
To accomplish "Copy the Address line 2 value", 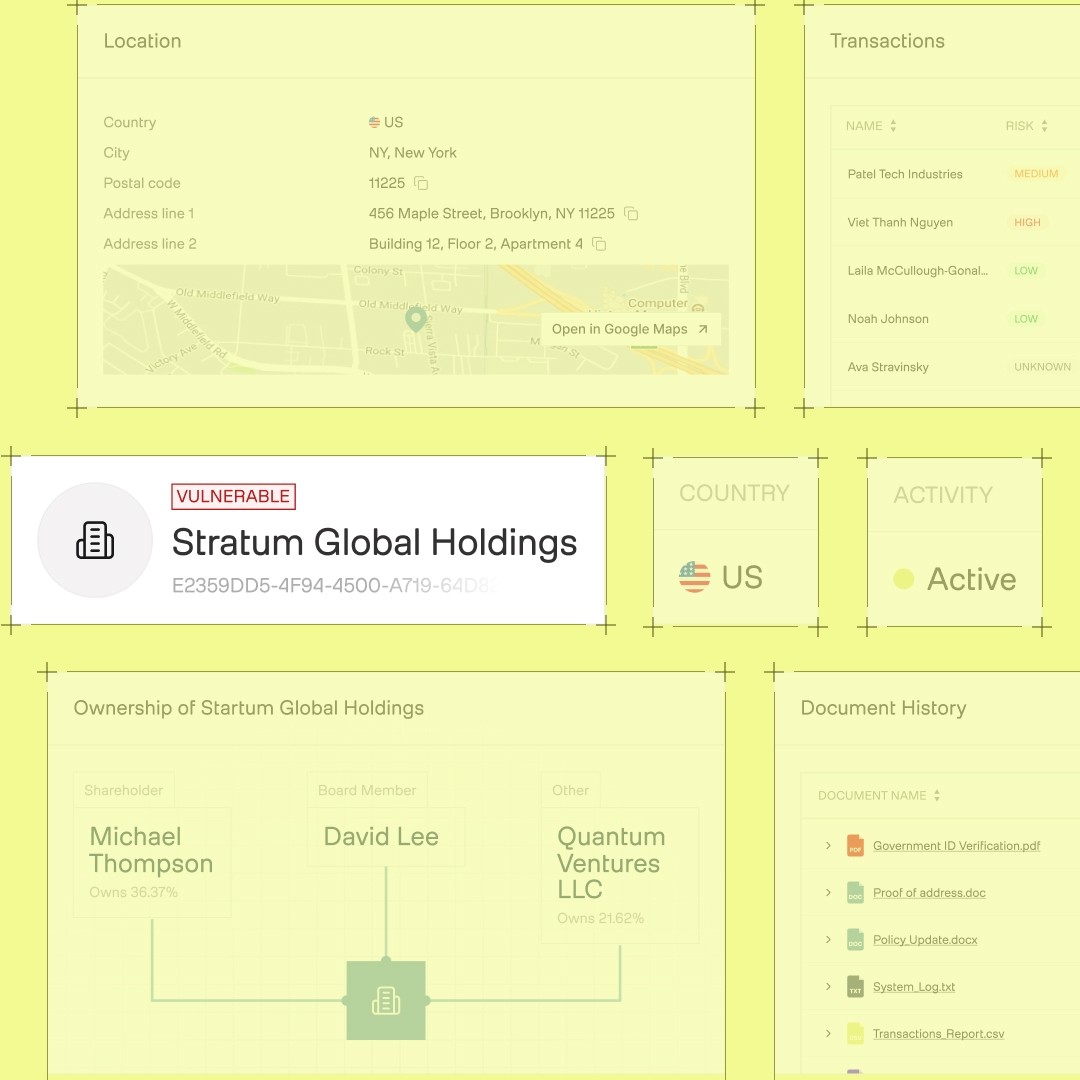I will (599, 244).
